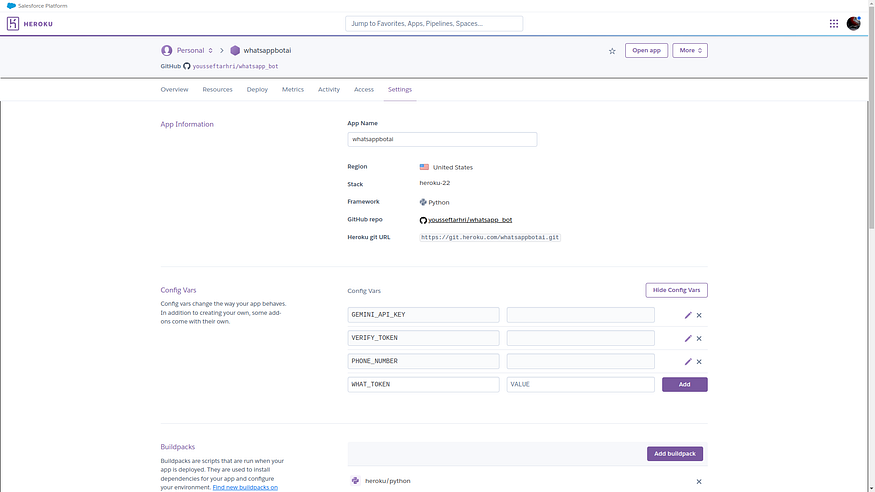Open the More dropdown menu
The image size is (875, 492).
pos(690,50)
